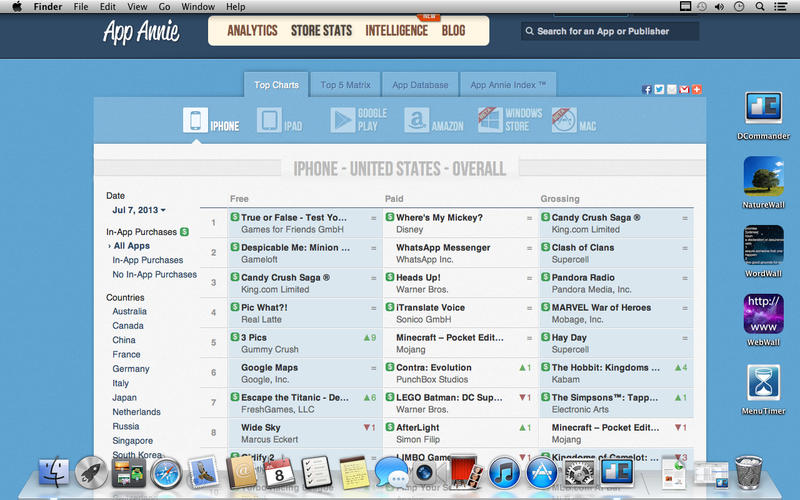Click the volume icon in menu bar

719,7
